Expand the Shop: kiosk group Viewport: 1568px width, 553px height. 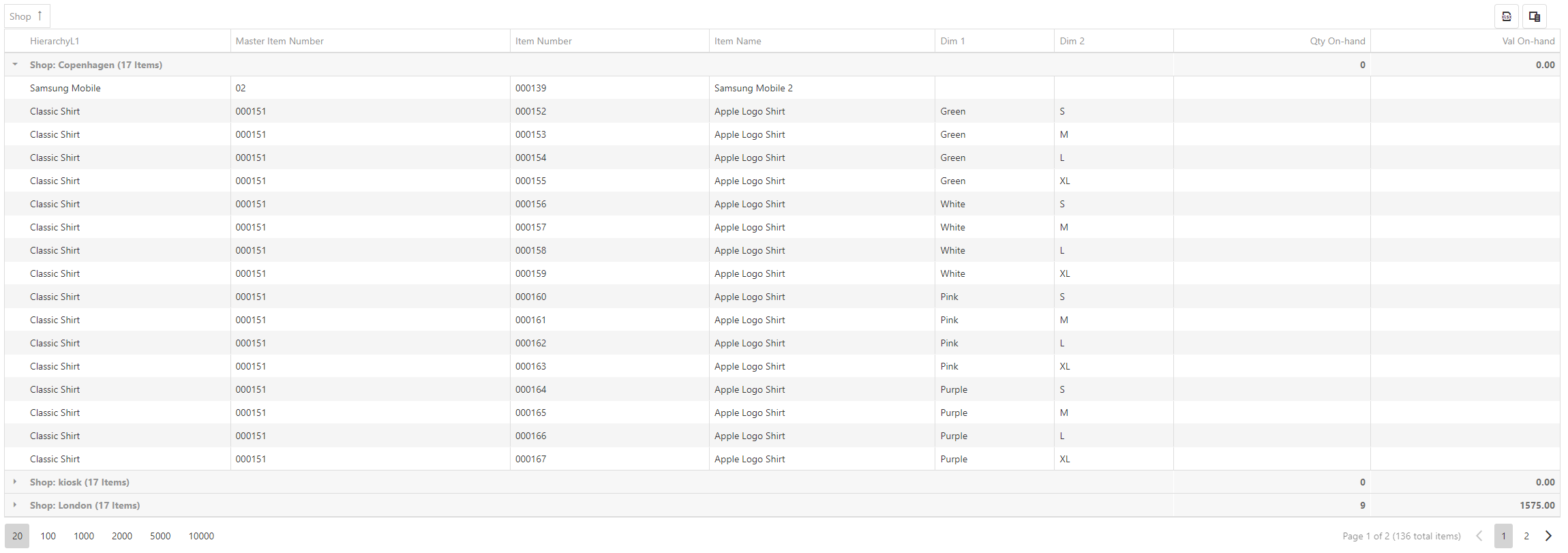click(15, 482)
